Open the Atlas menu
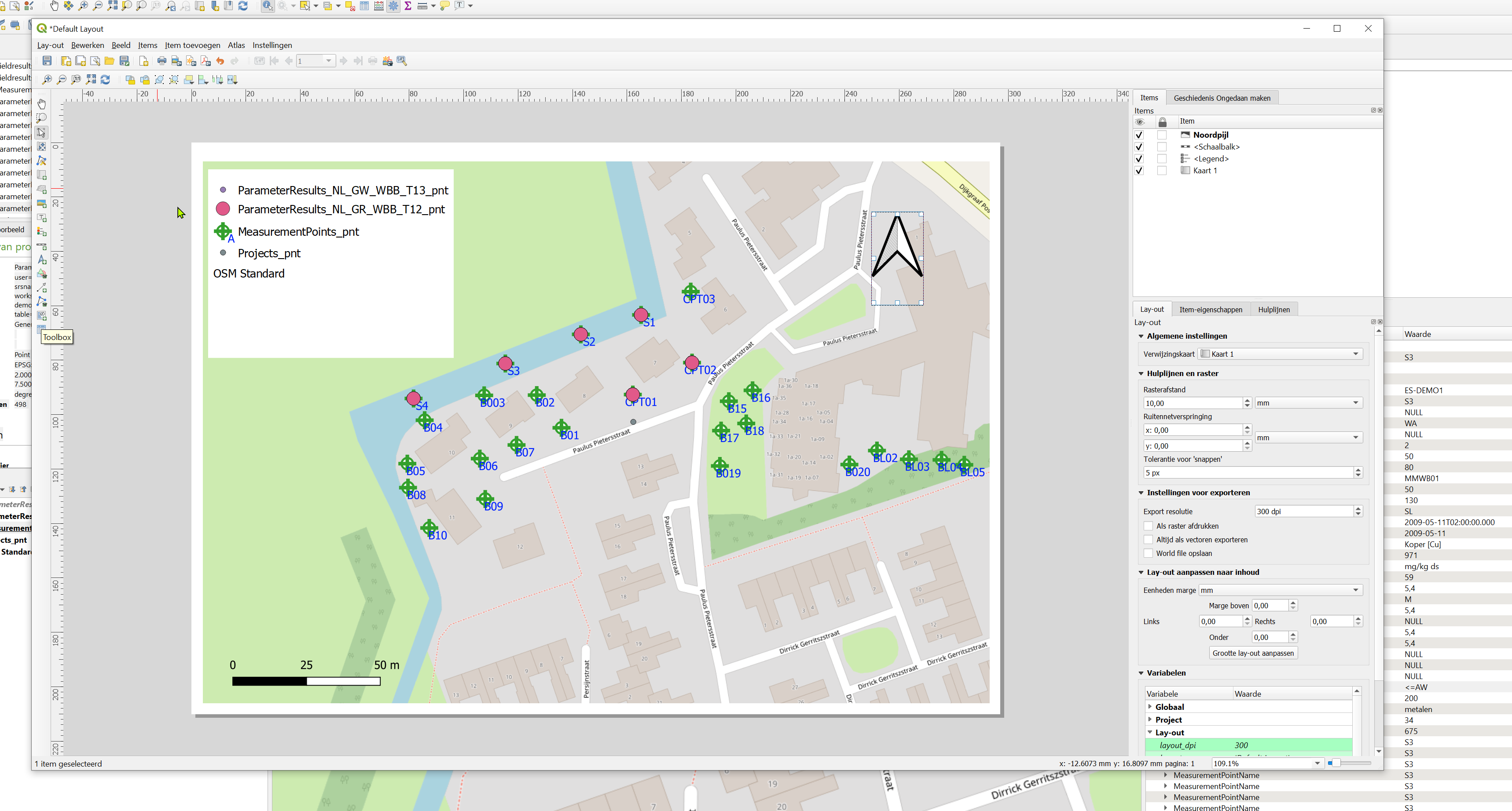This screenshot has height=811, width=1512. coord(236,45)
